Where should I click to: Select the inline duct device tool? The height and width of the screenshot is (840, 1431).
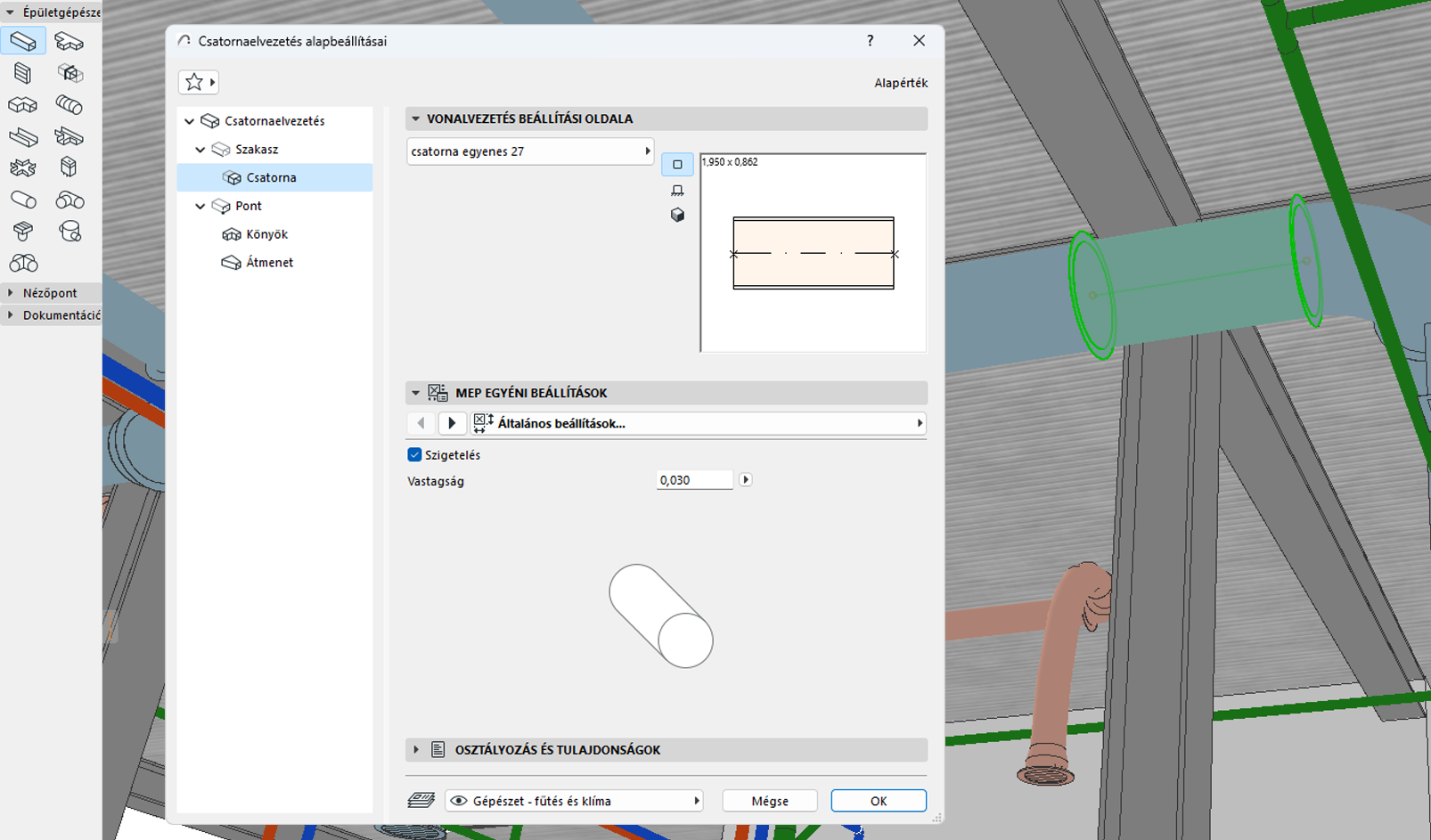[x=69, y=73]
